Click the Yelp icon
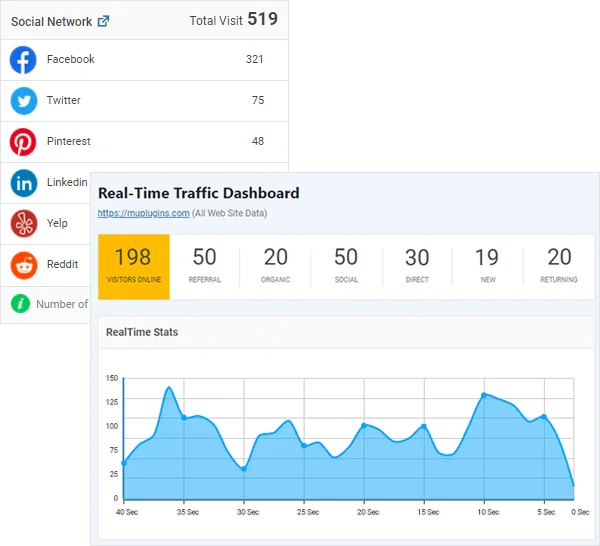The image size is (600, 546). click(x=23, y=223)
